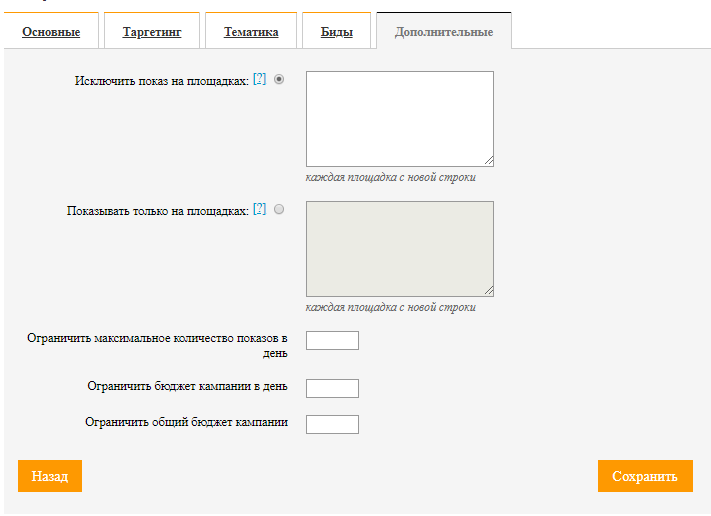Viewport: 711px width, 516px height.
Task: Open help icon for Исключить показ на площадках
Action: click(259, 79)
